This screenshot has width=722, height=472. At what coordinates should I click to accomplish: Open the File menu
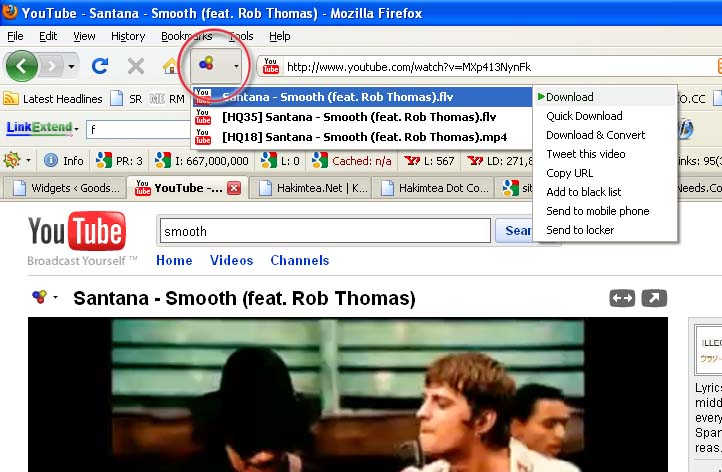[x=15, y=36]
